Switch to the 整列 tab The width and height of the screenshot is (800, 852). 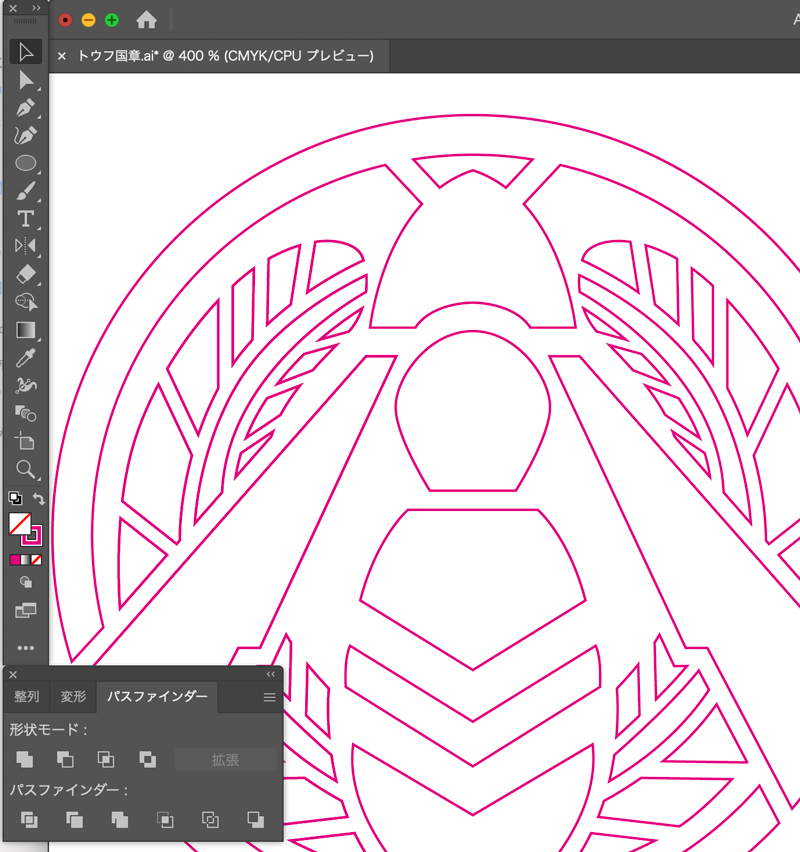[27, 697]
